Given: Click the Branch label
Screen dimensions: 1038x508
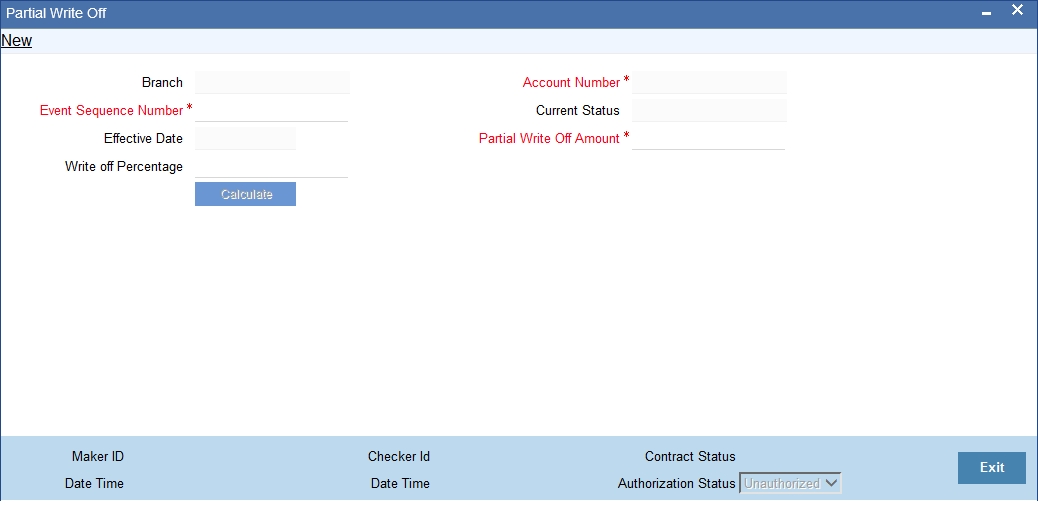Looking at the screenshot, I should 162,83.
